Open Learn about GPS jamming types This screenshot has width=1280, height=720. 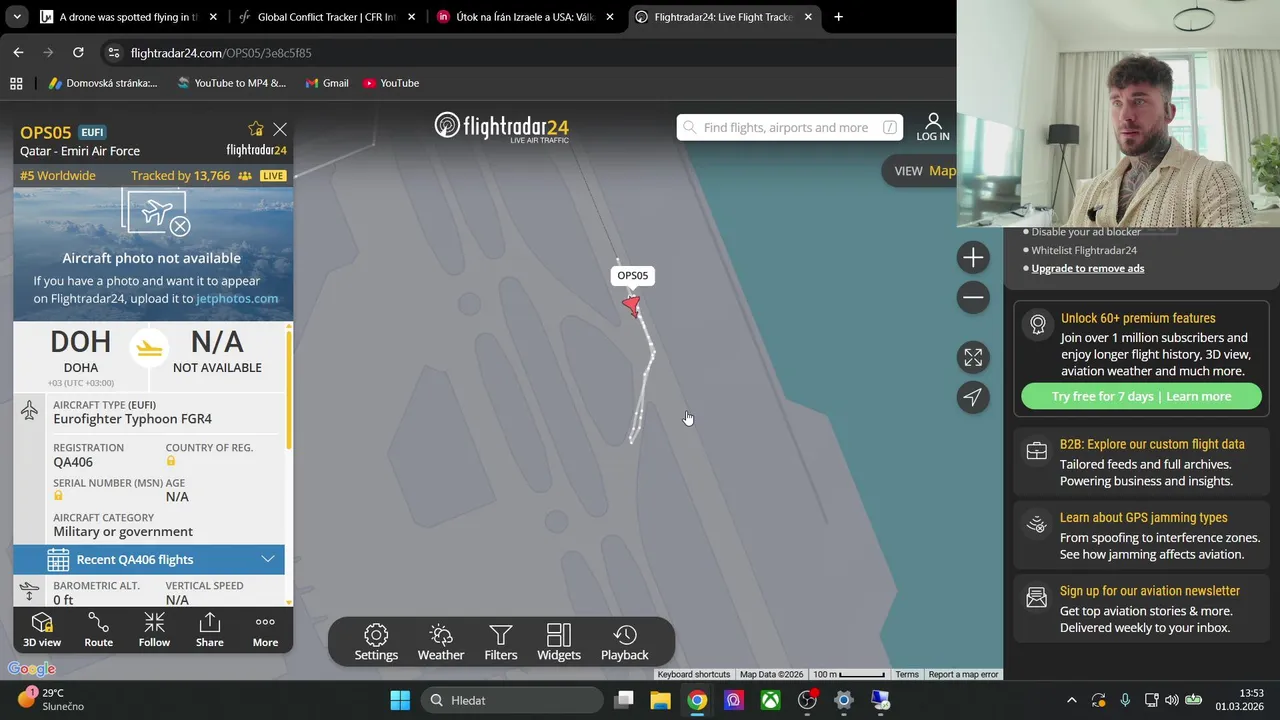pos(1141,535)
